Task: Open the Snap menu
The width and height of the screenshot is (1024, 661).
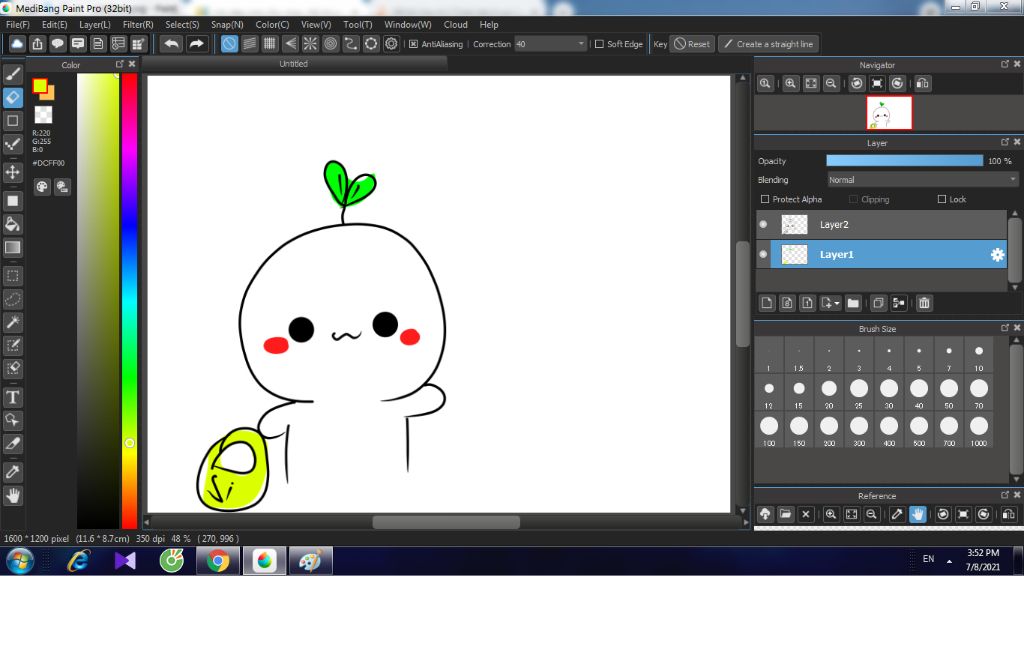Action: 227,24
